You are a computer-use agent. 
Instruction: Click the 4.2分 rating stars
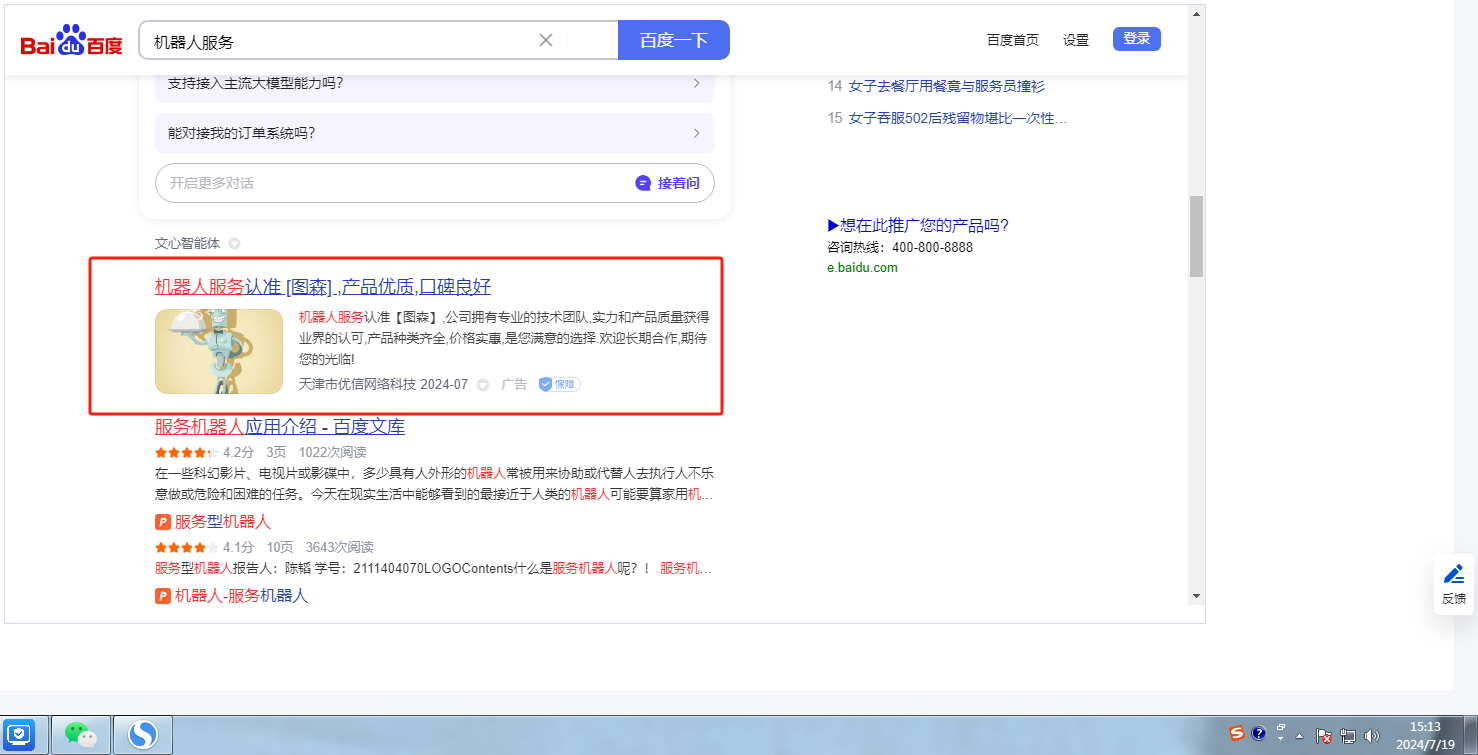click(x=186, y=452)
